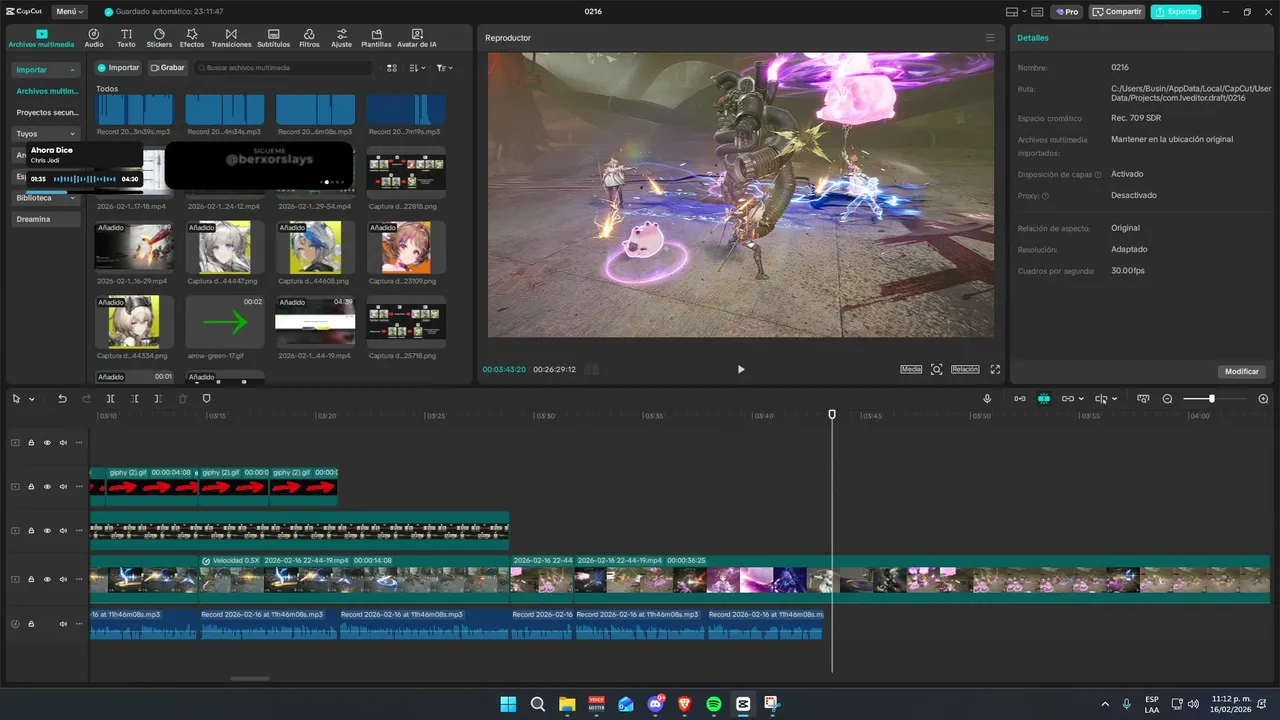Viewport: 1280px width, 720px height.
Task: Open the Stickers tab
Action: point(159,38)
